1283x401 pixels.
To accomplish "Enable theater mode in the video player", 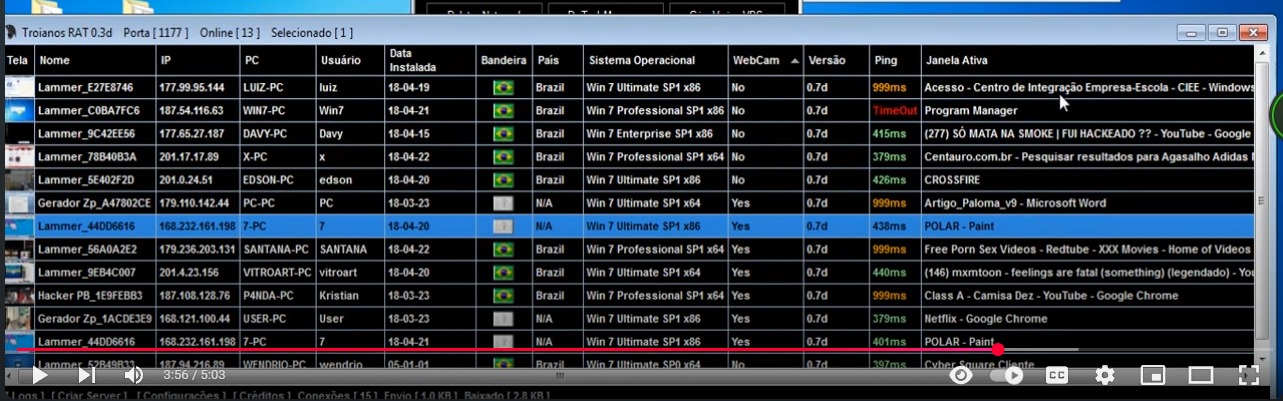I will coord(1200,376).
